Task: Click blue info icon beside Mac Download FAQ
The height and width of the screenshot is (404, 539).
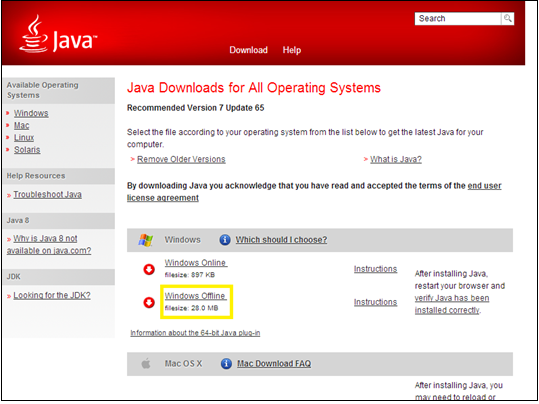Action: click(226, 363)
